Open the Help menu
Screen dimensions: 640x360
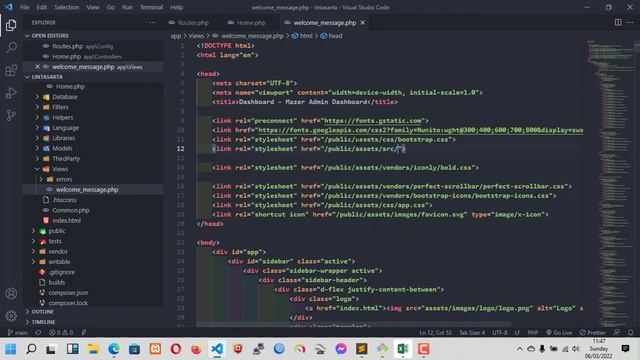pos(176,7)
